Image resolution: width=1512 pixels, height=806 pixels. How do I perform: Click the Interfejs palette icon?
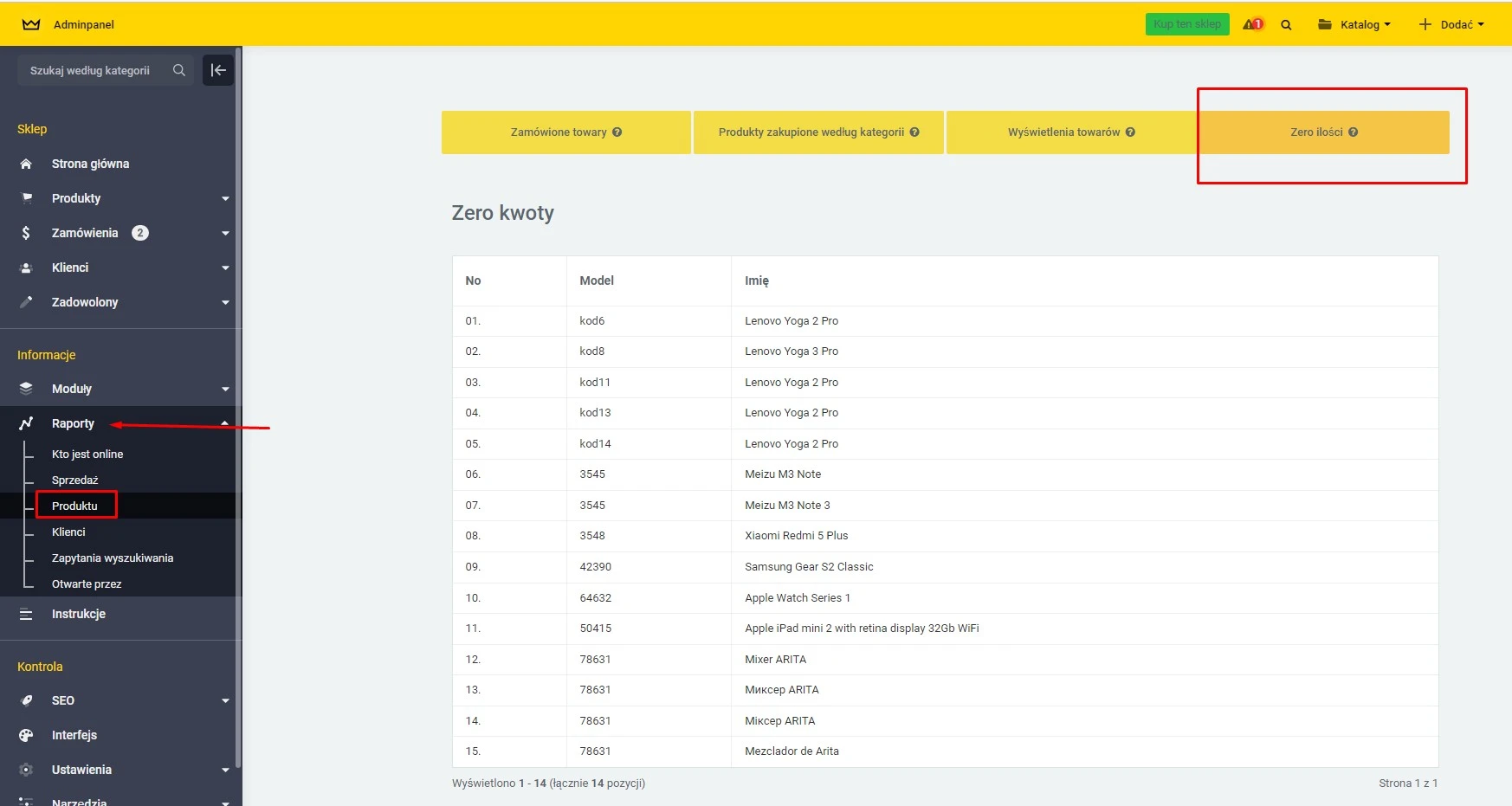click(26, 735)
